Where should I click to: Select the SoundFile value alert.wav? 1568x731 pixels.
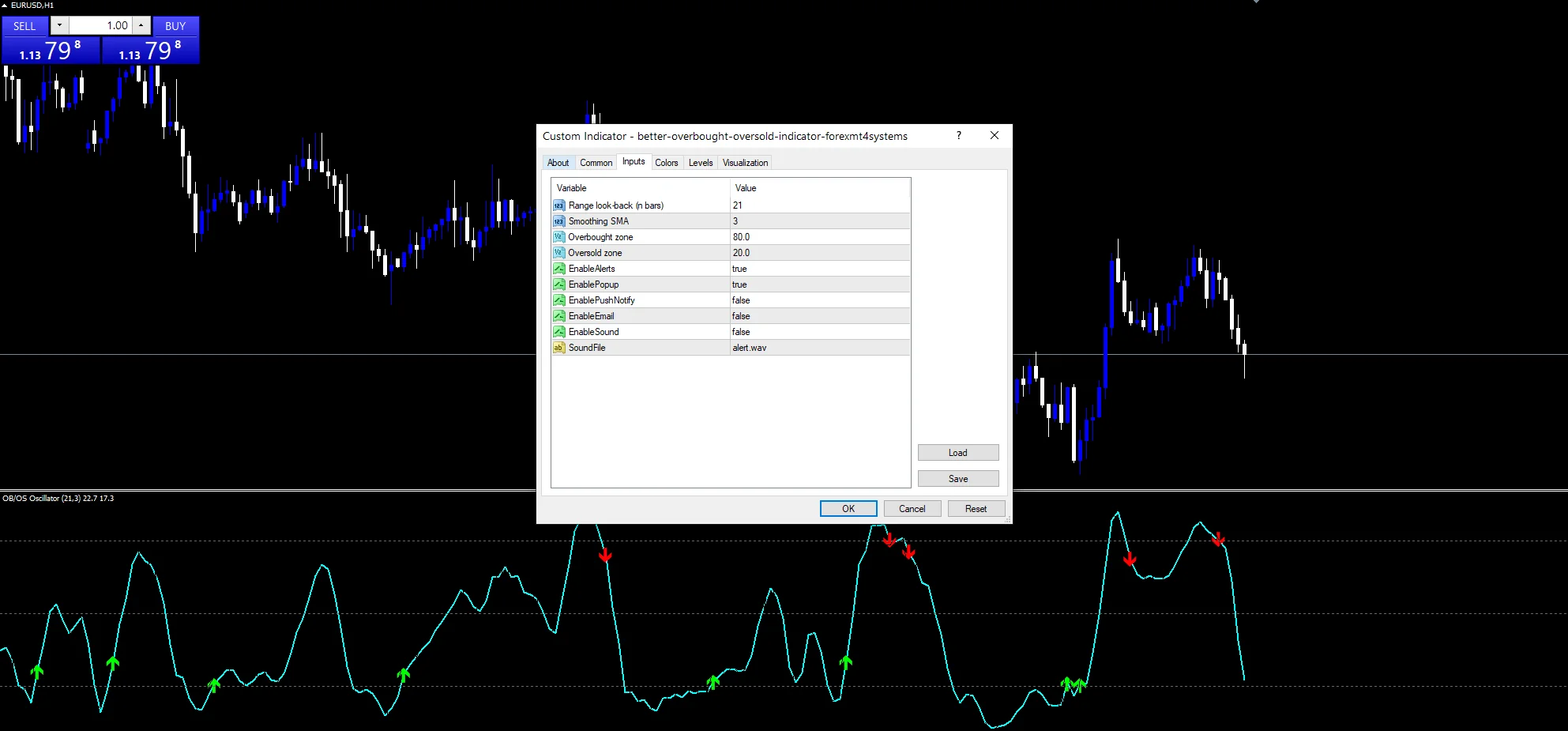click(x=820, y=348)
